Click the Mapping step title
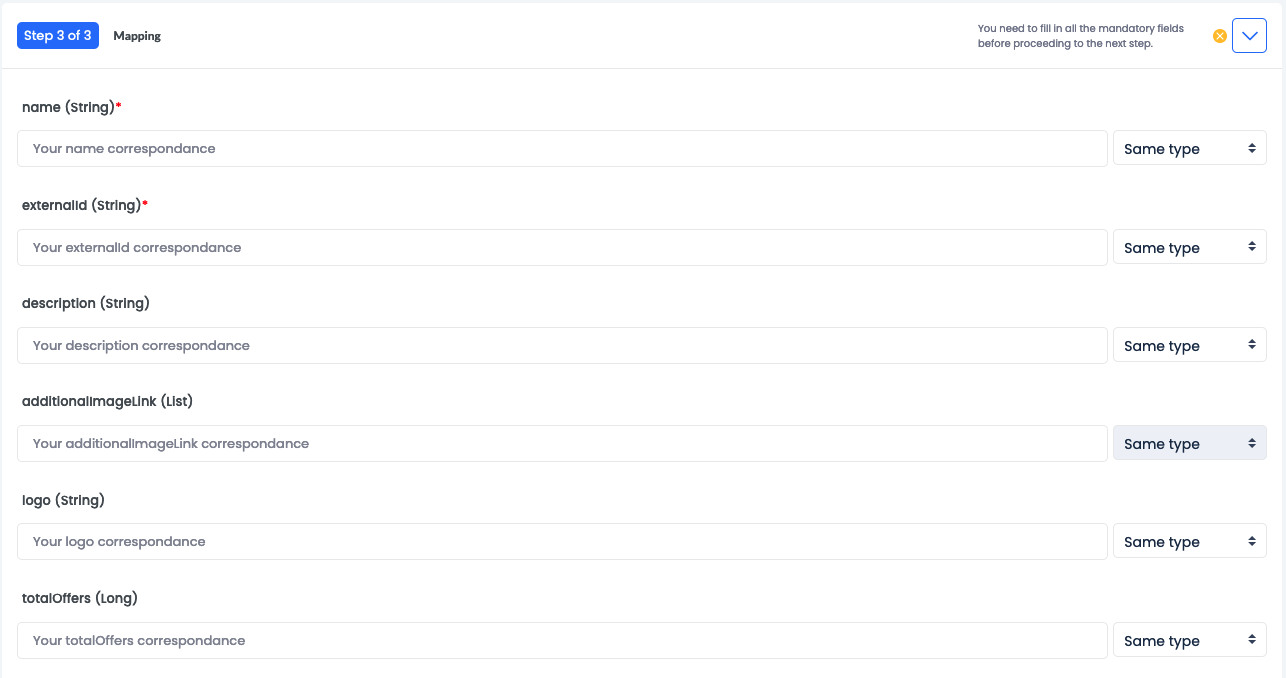Image resolution: width=1286 pixels, height=678 pixels. pos(137,36)
